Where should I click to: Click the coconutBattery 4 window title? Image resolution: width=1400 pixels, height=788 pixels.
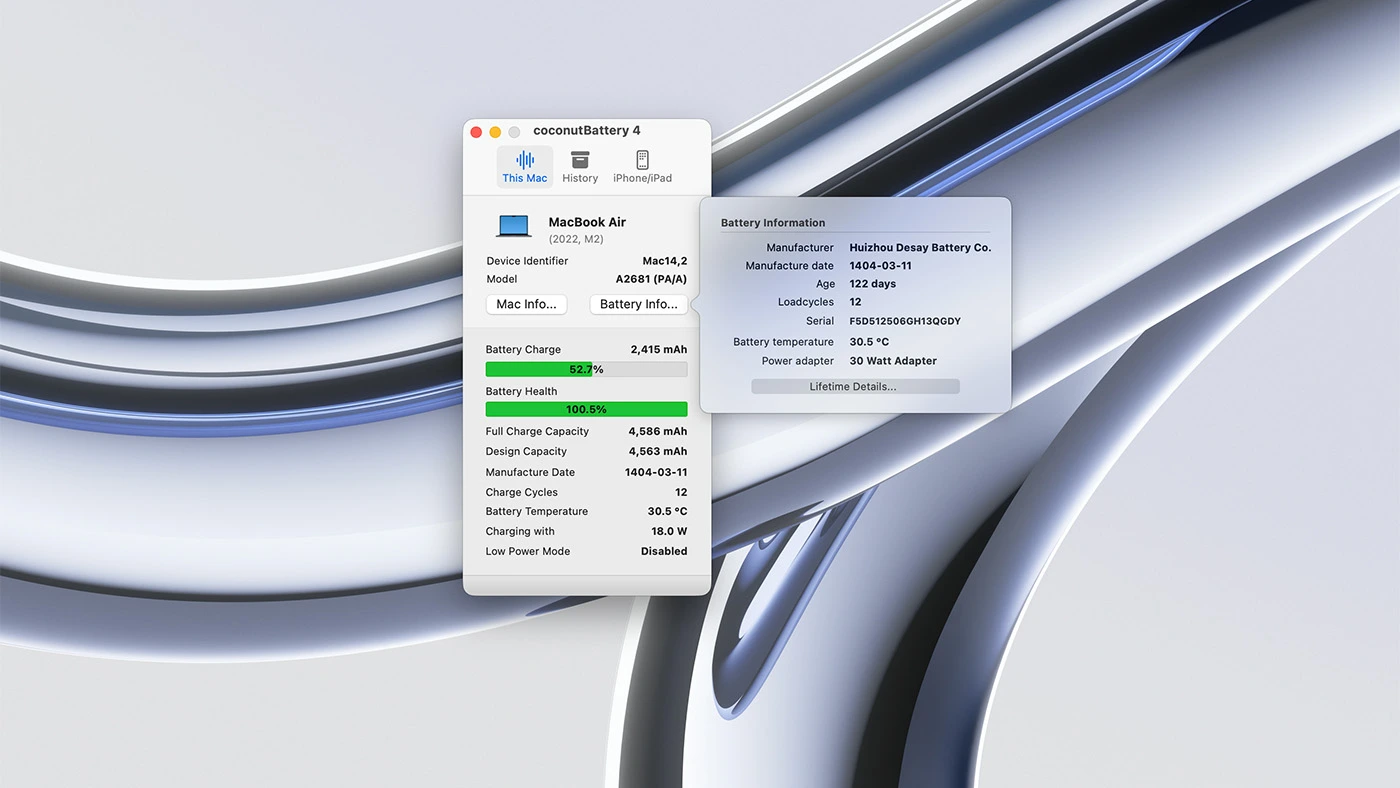coord(587,131)
